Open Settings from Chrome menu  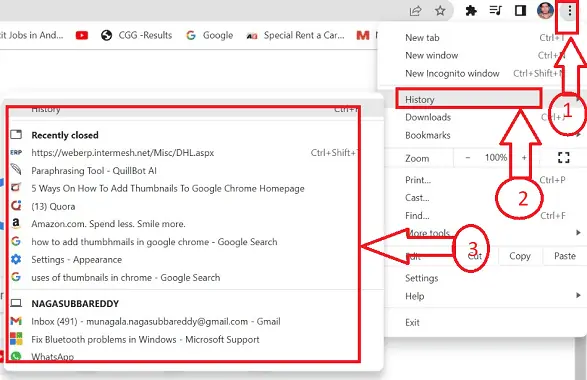(483, 278)
